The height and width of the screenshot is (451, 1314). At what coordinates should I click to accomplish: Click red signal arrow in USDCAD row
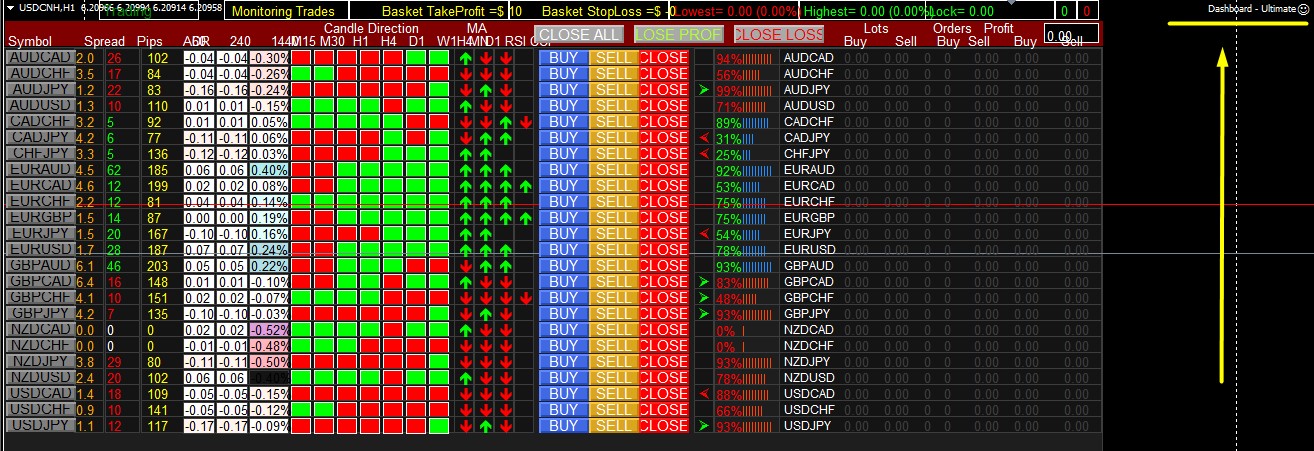click(705, 394)
